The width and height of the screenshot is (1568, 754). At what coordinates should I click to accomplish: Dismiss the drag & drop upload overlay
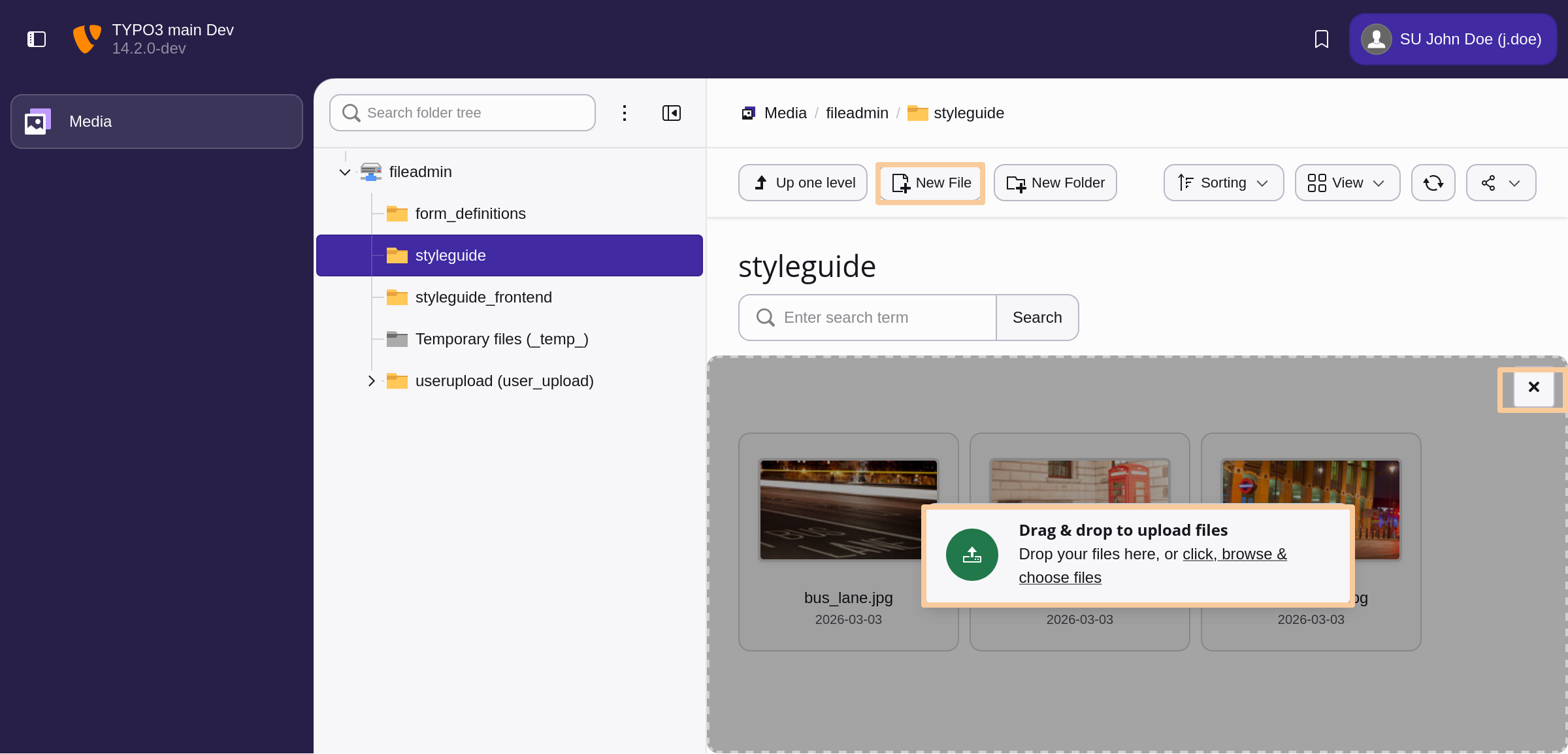pos(1533,387)
